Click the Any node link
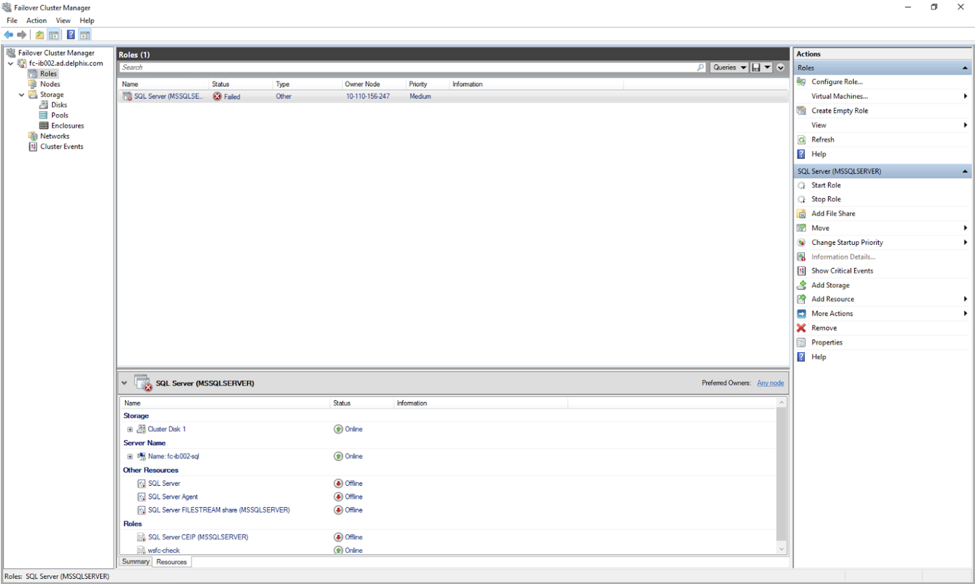The width and height of the screenshot is (975, 584). click(x=770, y=383)
